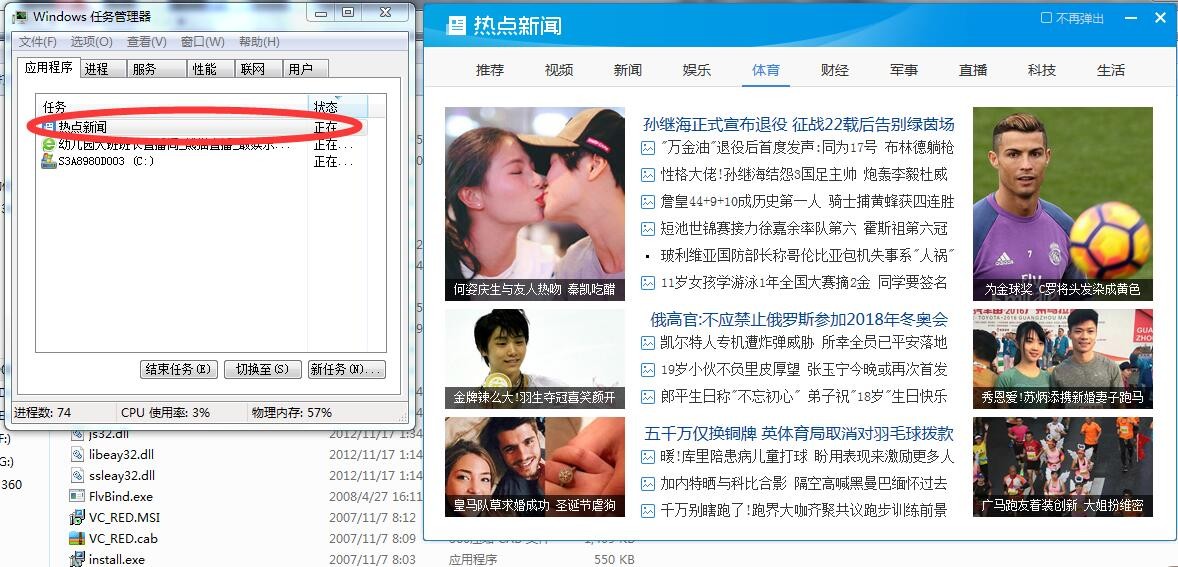Click the drive icon for S3A8980D003 (C:)
The image size is (1178, 567).
coord(47,161)
